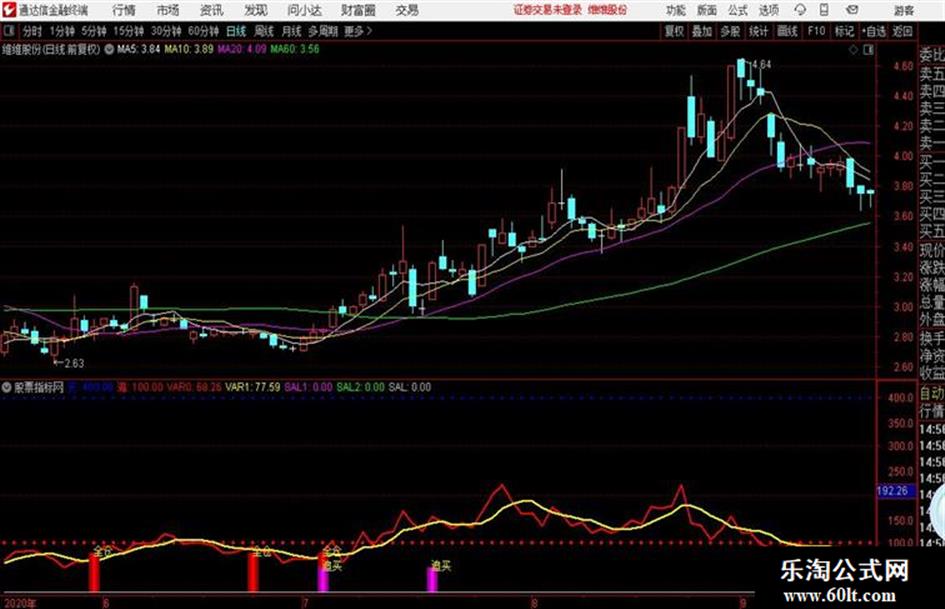The height and width of the screenshot is (609, 945).
Task: Expand the 更多 periods list
Action: pyautogui.click(x=358, y=31)
